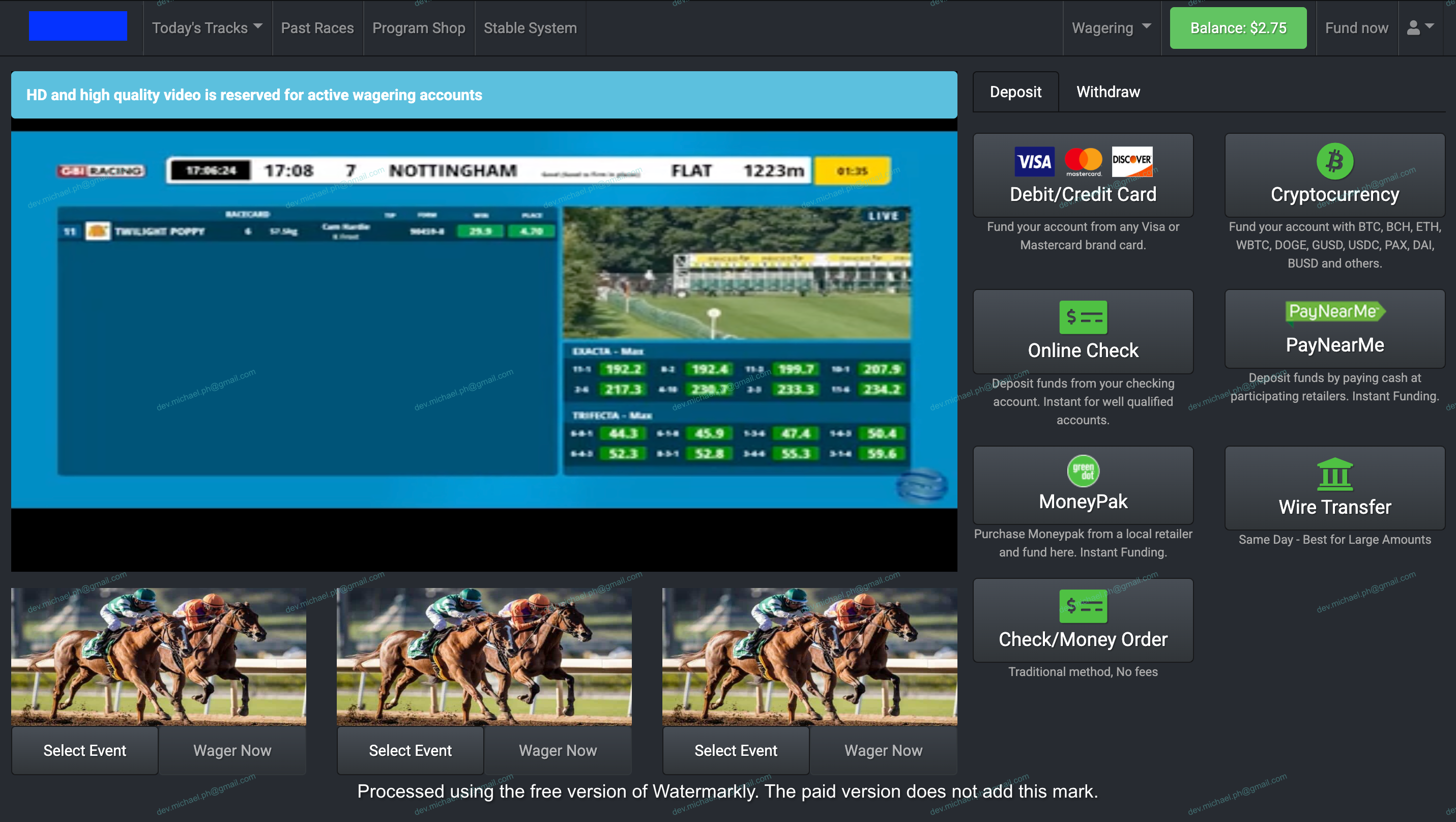Switch to the Withdraw tab
The width and height of the screenshot is (1456, 822).
pyautogui.click(x=1108, y=92)
